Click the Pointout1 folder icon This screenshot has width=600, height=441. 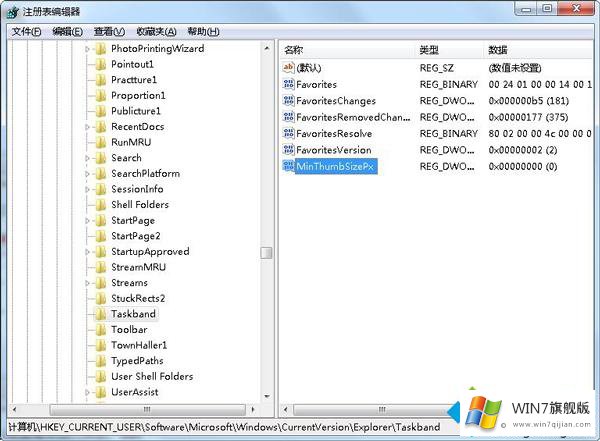[x=101, y=65]
